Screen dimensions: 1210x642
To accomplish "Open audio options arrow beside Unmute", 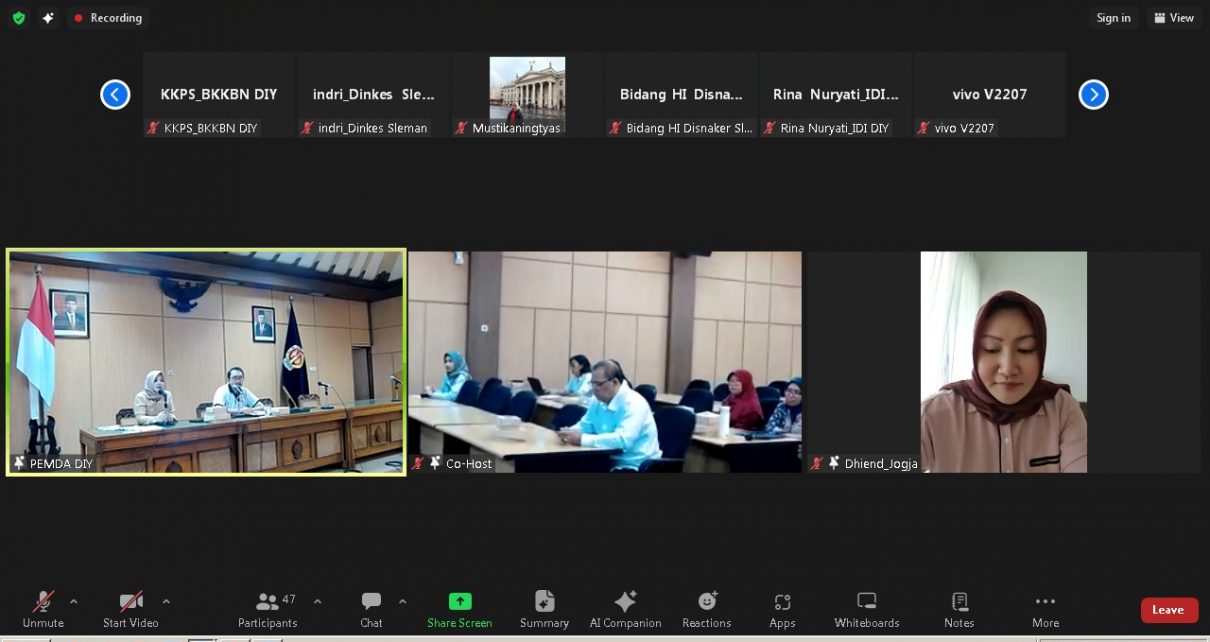I will click(x=73, y=601).
